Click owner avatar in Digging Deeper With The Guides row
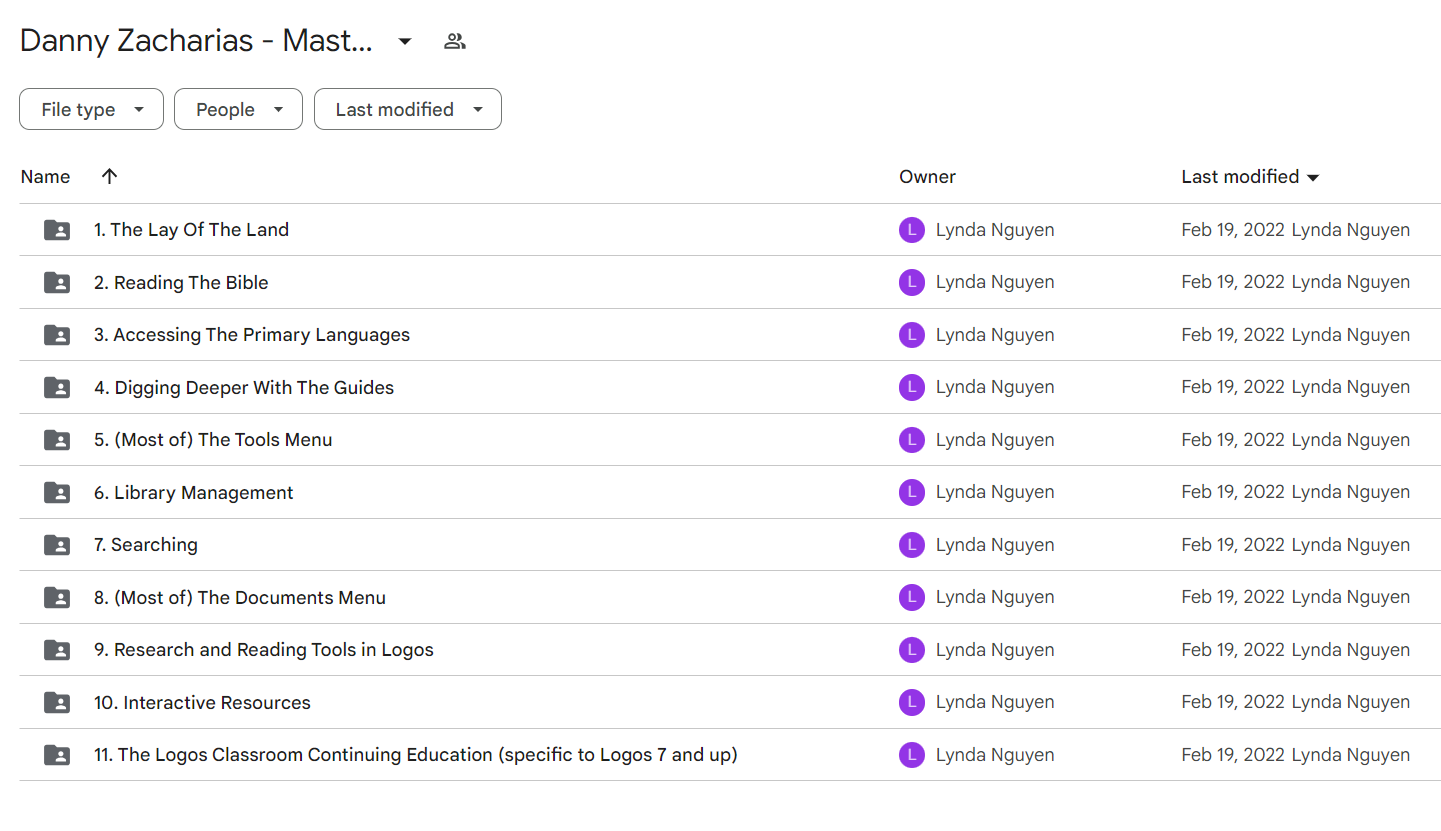Image resolution: width=1441 pixels, height=831 pixels. click(912, 388)
